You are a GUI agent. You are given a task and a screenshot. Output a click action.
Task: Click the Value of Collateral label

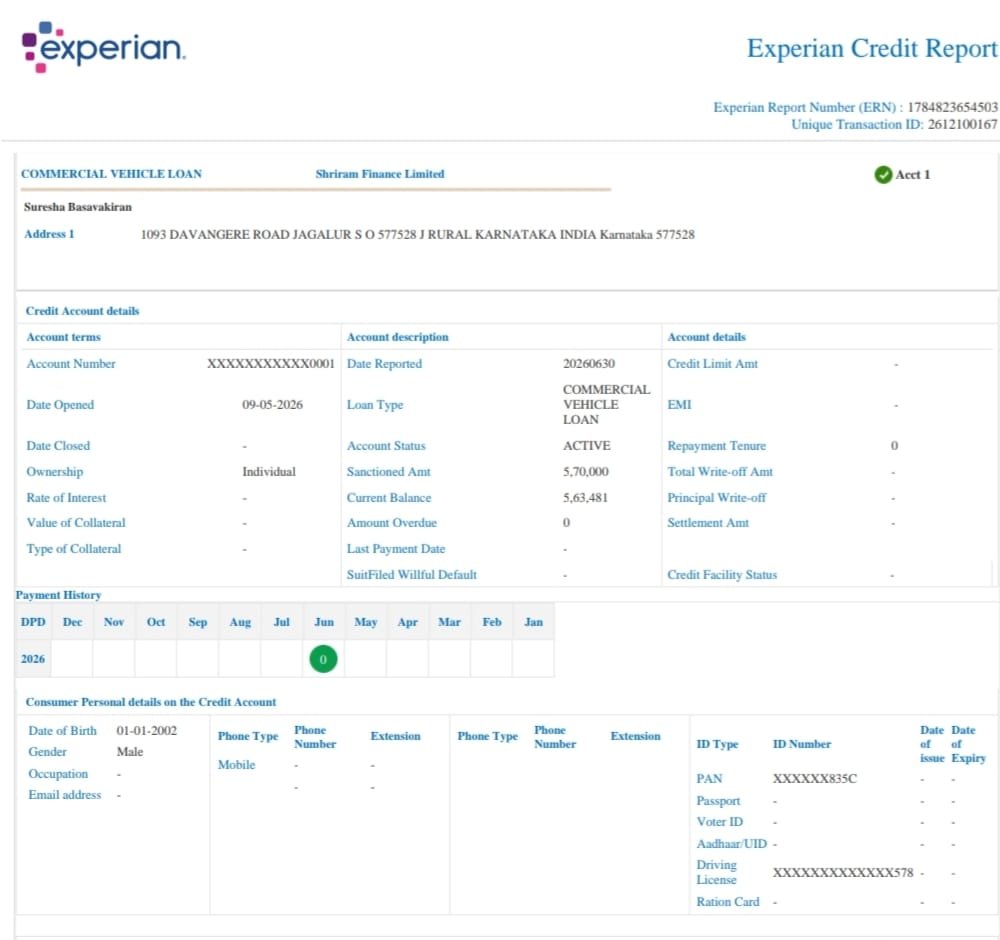76,522
